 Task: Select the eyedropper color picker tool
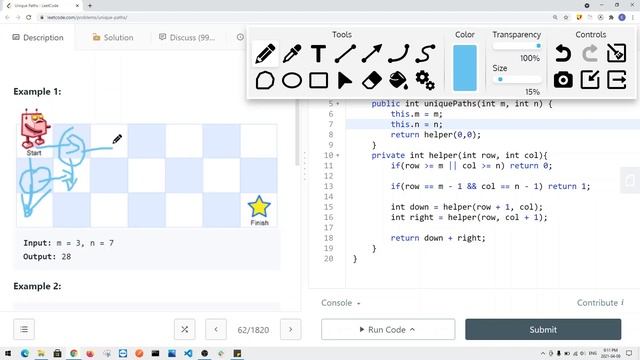point(292,53)
